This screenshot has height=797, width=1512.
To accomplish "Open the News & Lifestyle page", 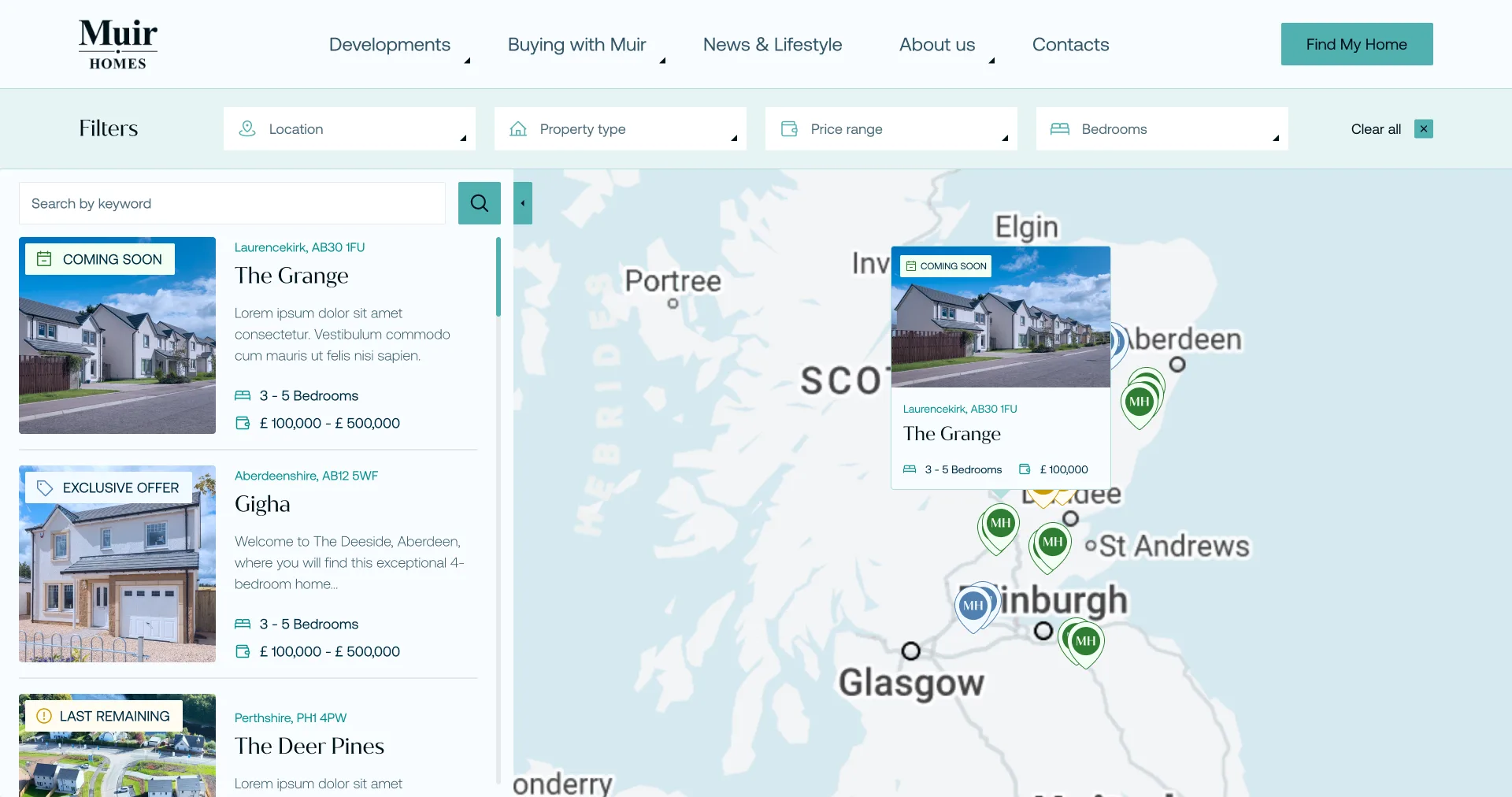I will tap(773, 44).
